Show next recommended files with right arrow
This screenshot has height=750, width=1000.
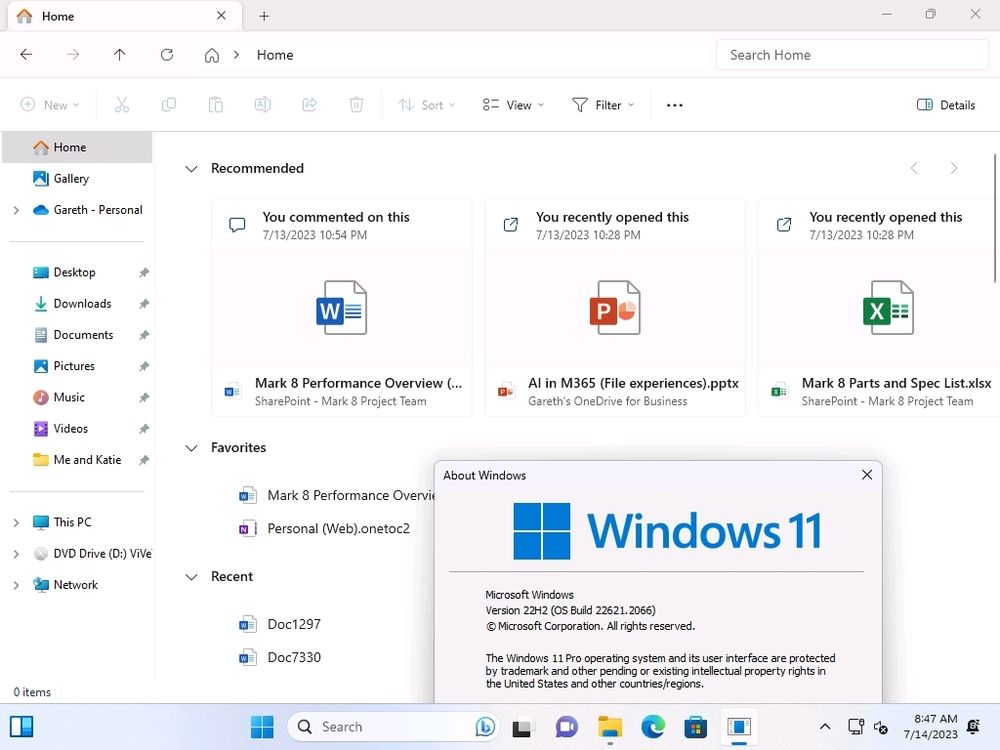pyautogui.click(x=953, y=168)
